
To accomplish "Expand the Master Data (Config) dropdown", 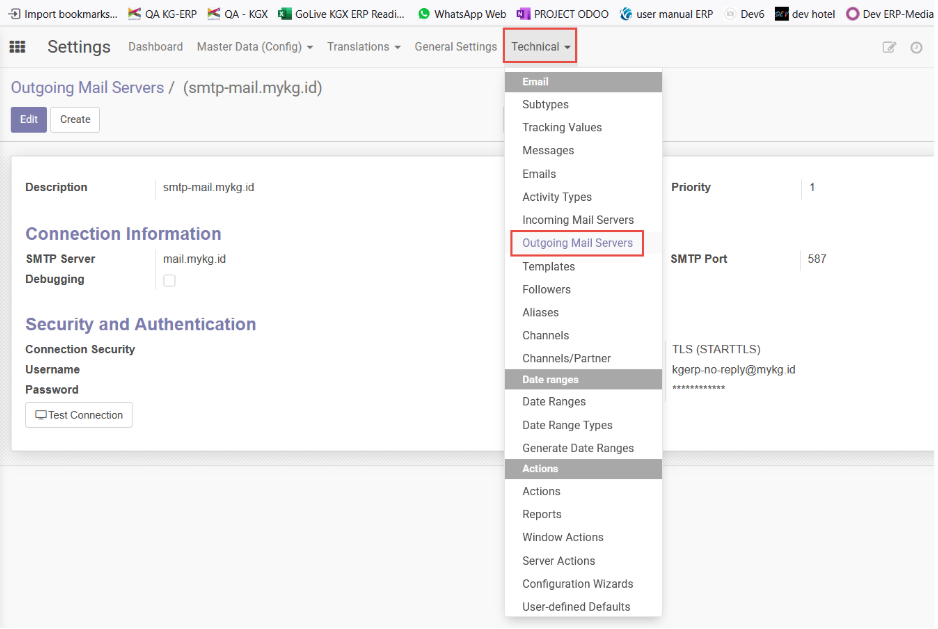I will [254, 47].
